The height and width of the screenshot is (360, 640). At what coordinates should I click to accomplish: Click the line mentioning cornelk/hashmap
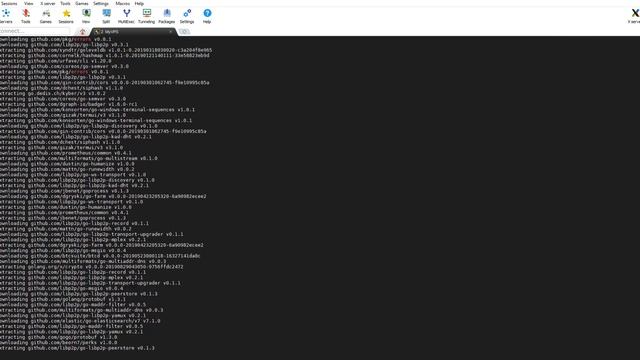pos(104,56)
